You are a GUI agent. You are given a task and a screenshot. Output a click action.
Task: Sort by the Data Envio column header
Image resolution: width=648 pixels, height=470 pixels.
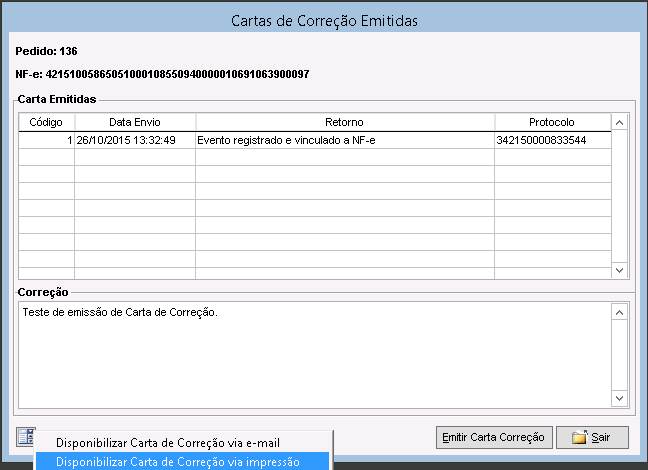coord(135,122)
